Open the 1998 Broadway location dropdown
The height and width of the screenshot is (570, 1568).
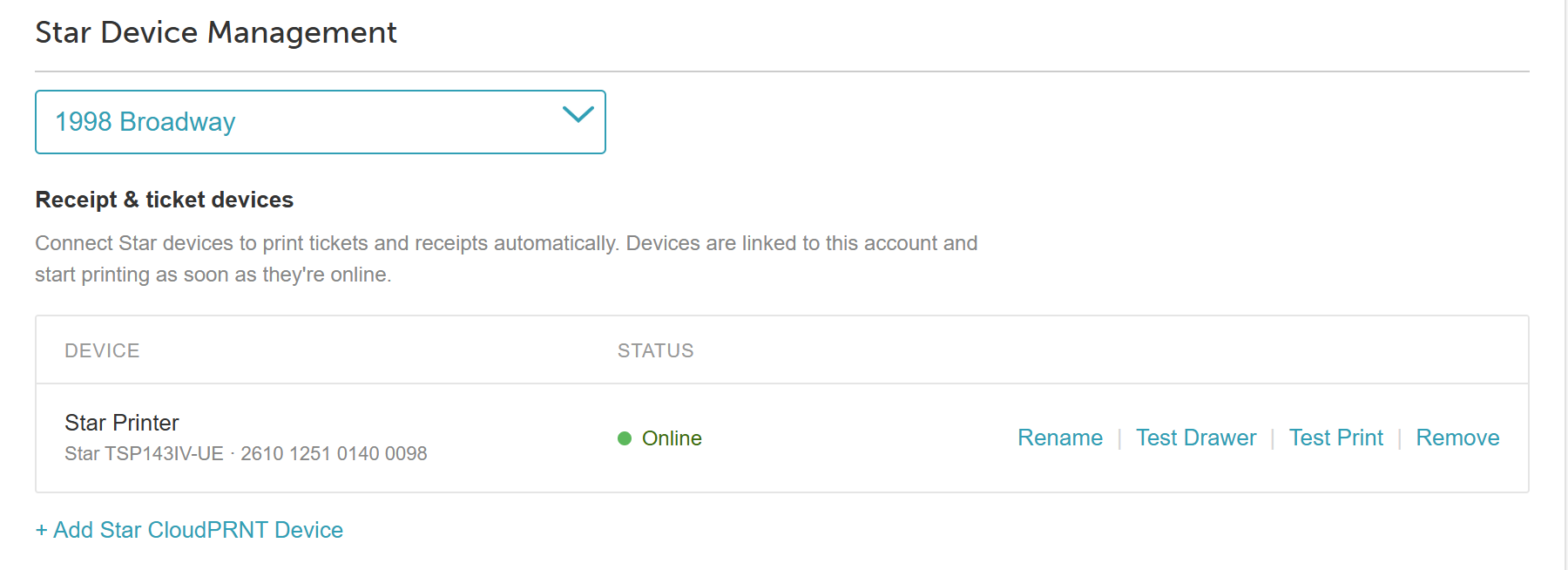[320, 122]
